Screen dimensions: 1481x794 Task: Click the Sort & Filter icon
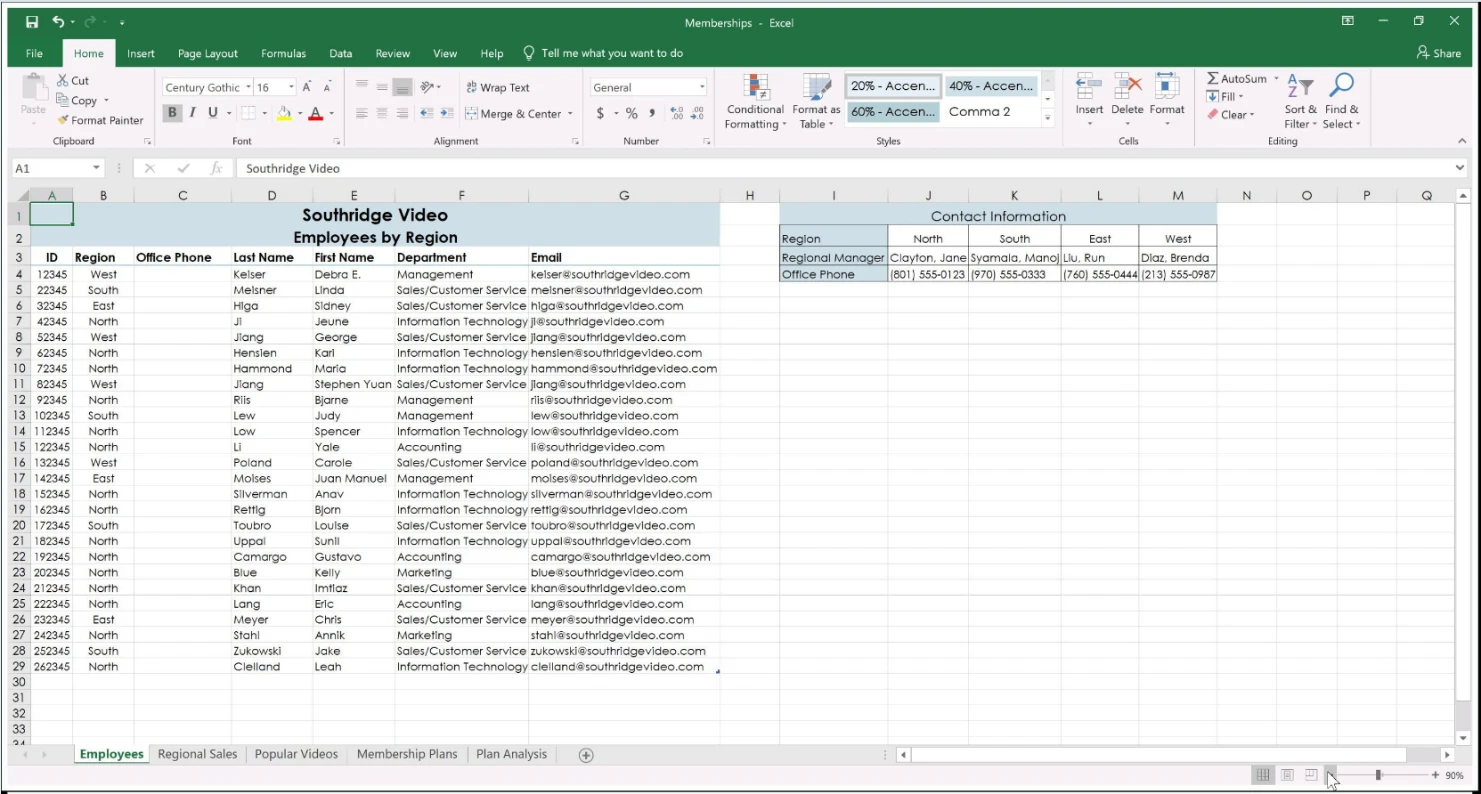coord(1300,87)
